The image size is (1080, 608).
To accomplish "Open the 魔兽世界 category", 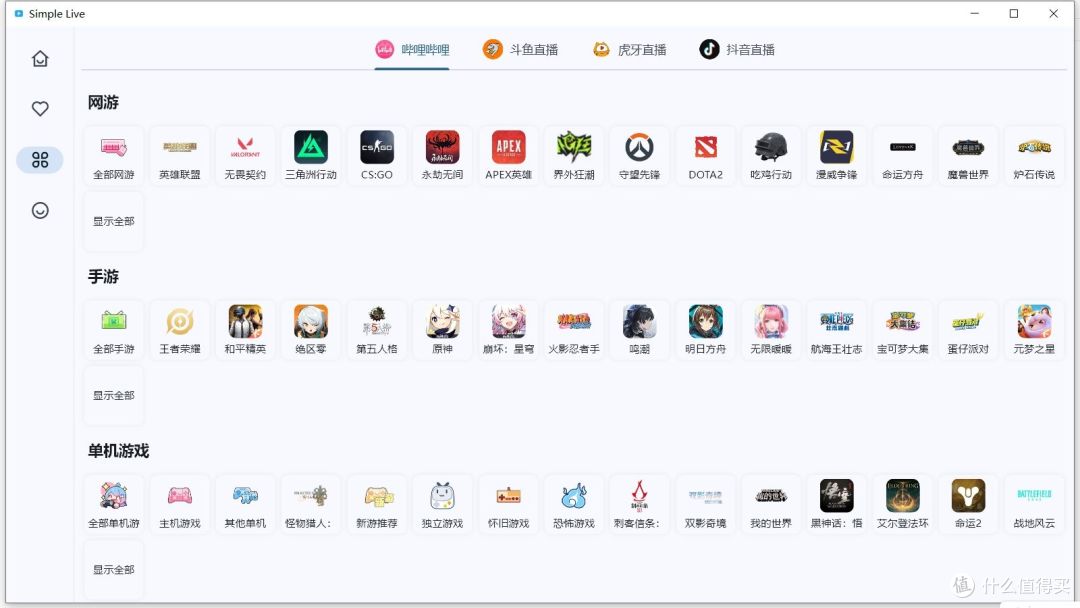I will click(968, 156).
